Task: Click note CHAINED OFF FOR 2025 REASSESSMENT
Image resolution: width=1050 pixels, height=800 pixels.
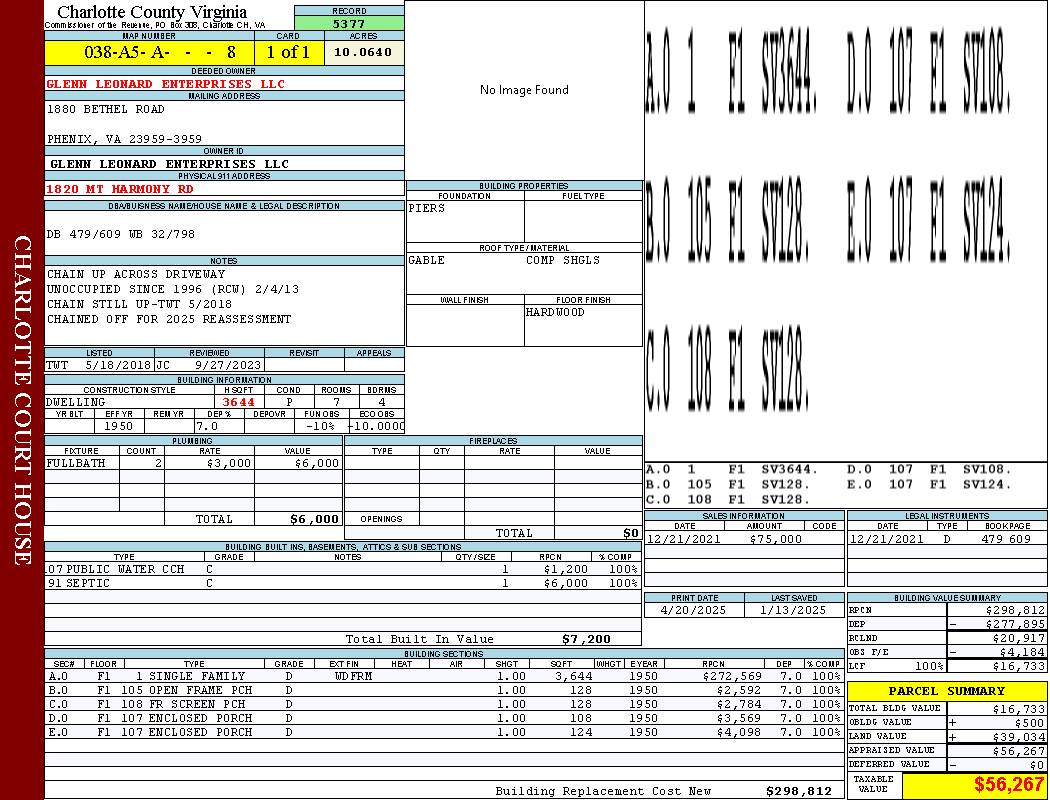Action: click(169, 319)
